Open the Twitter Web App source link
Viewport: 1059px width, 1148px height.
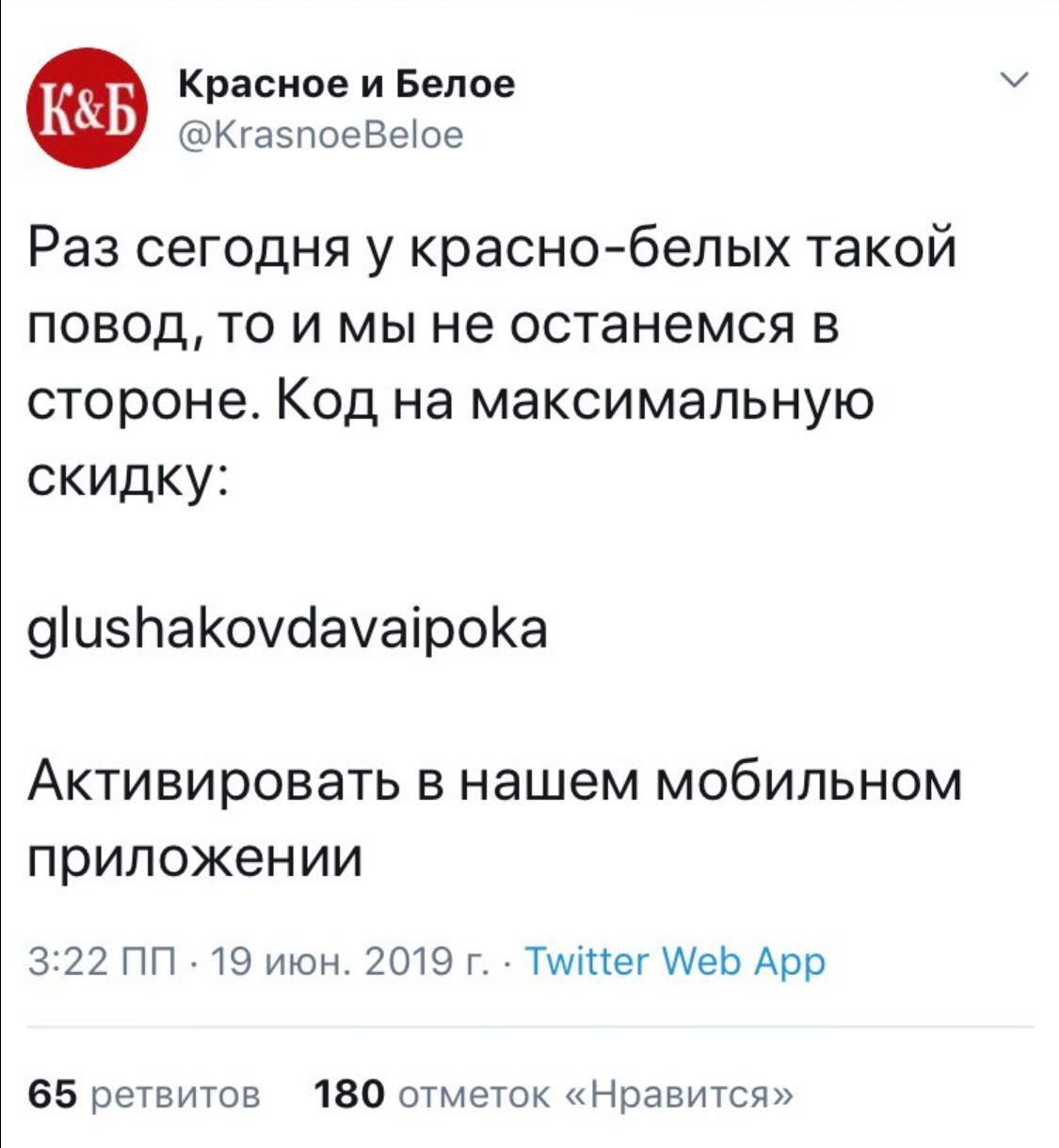click(675, 962)
